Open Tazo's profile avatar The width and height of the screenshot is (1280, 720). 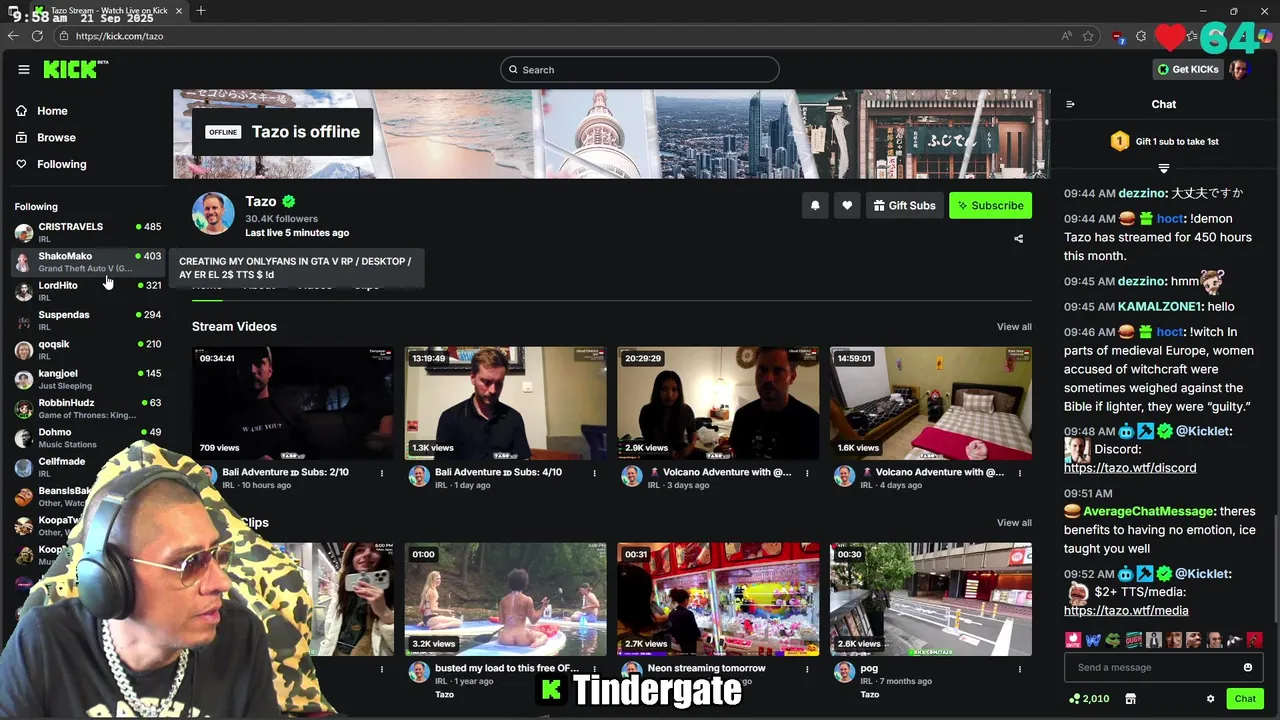(213, 214)
